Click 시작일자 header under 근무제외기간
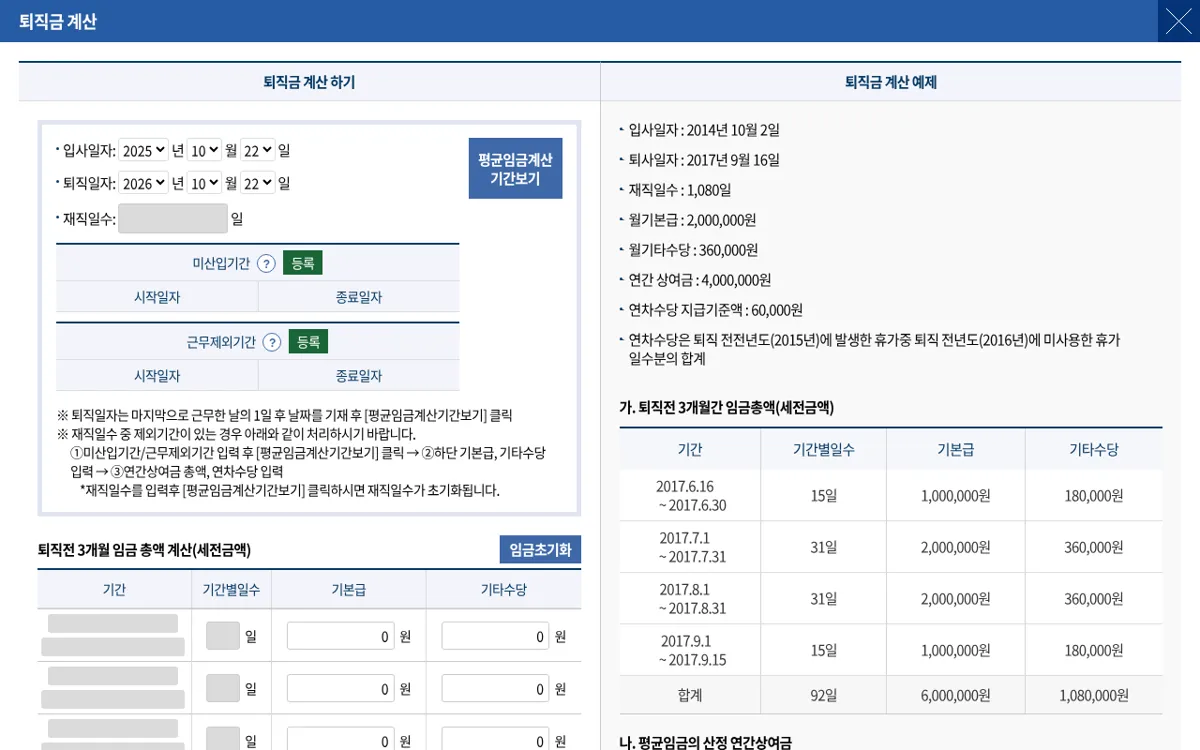This screenshot has width=1200, height=750. pos(157,376)
